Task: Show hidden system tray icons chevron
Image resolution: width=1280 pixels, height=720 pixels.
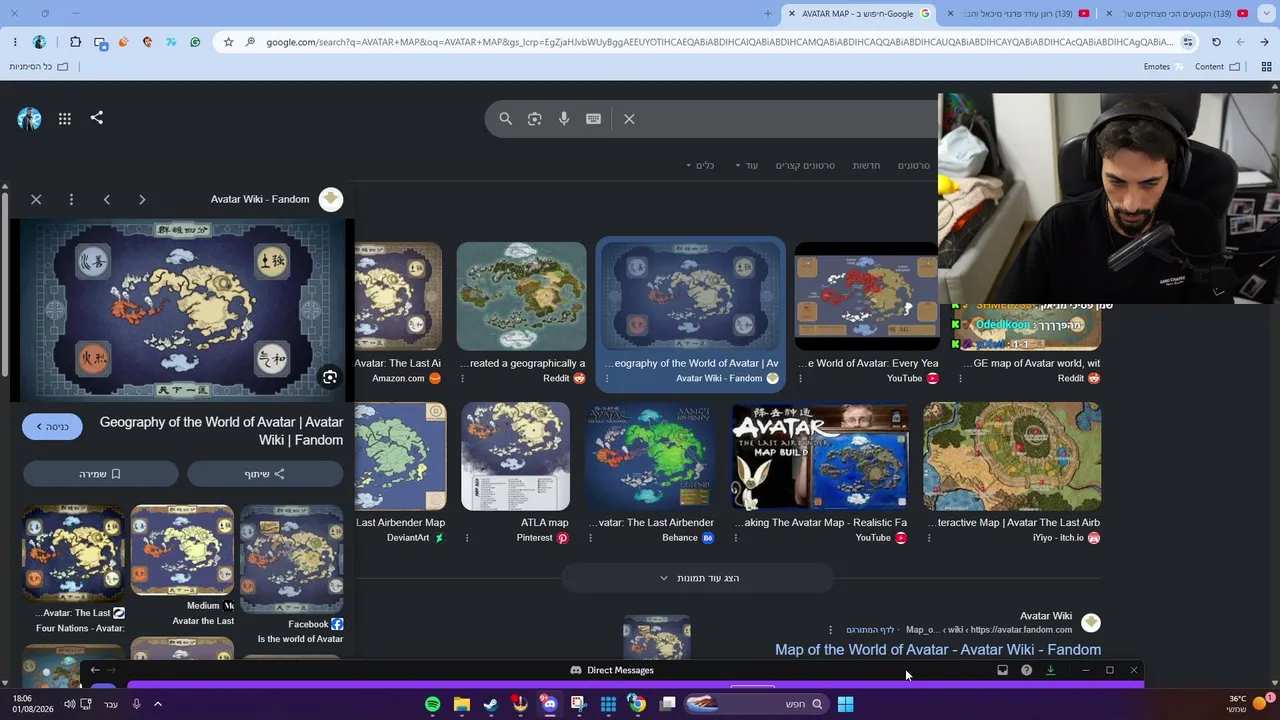Action: [x=157, y=704]
